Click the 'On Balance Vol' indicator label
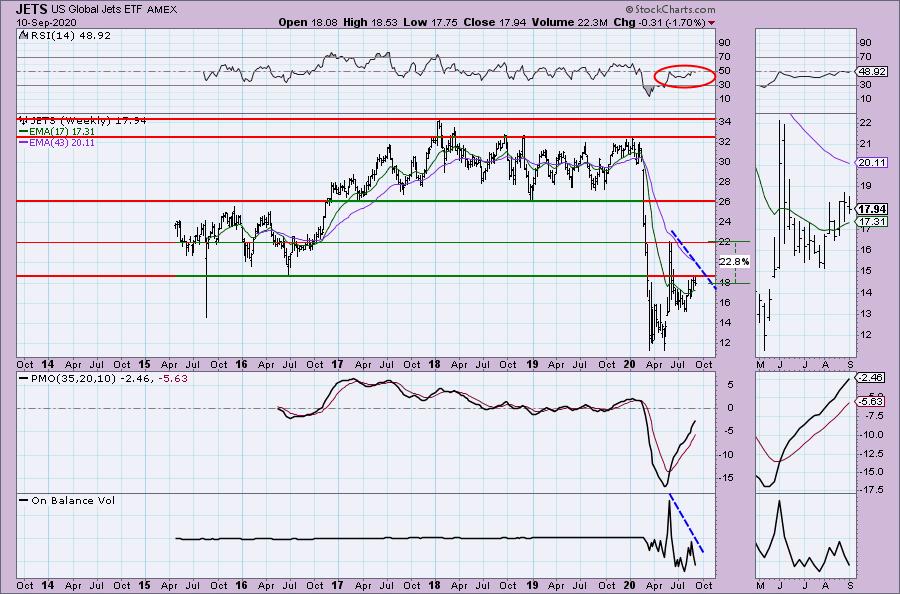 tap(67, 500)
